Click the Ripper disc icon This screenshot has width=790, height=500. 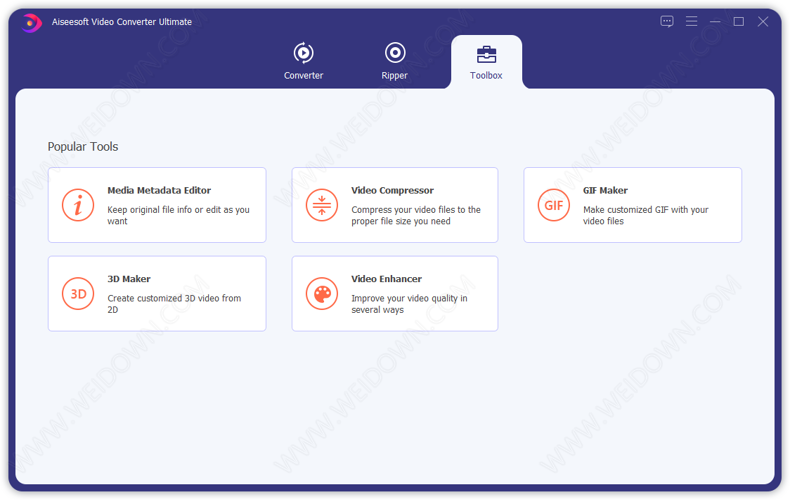[395, 53]
